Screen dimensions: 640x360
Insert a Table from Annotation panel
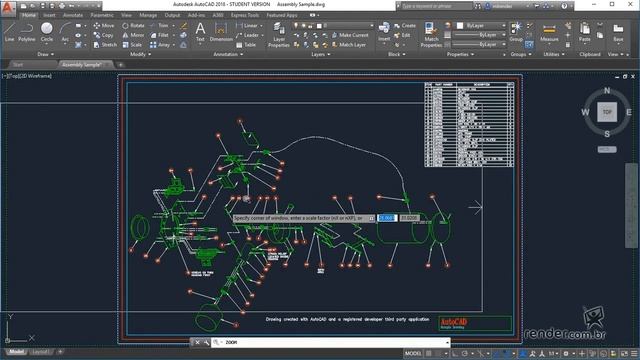pos(246,44)
